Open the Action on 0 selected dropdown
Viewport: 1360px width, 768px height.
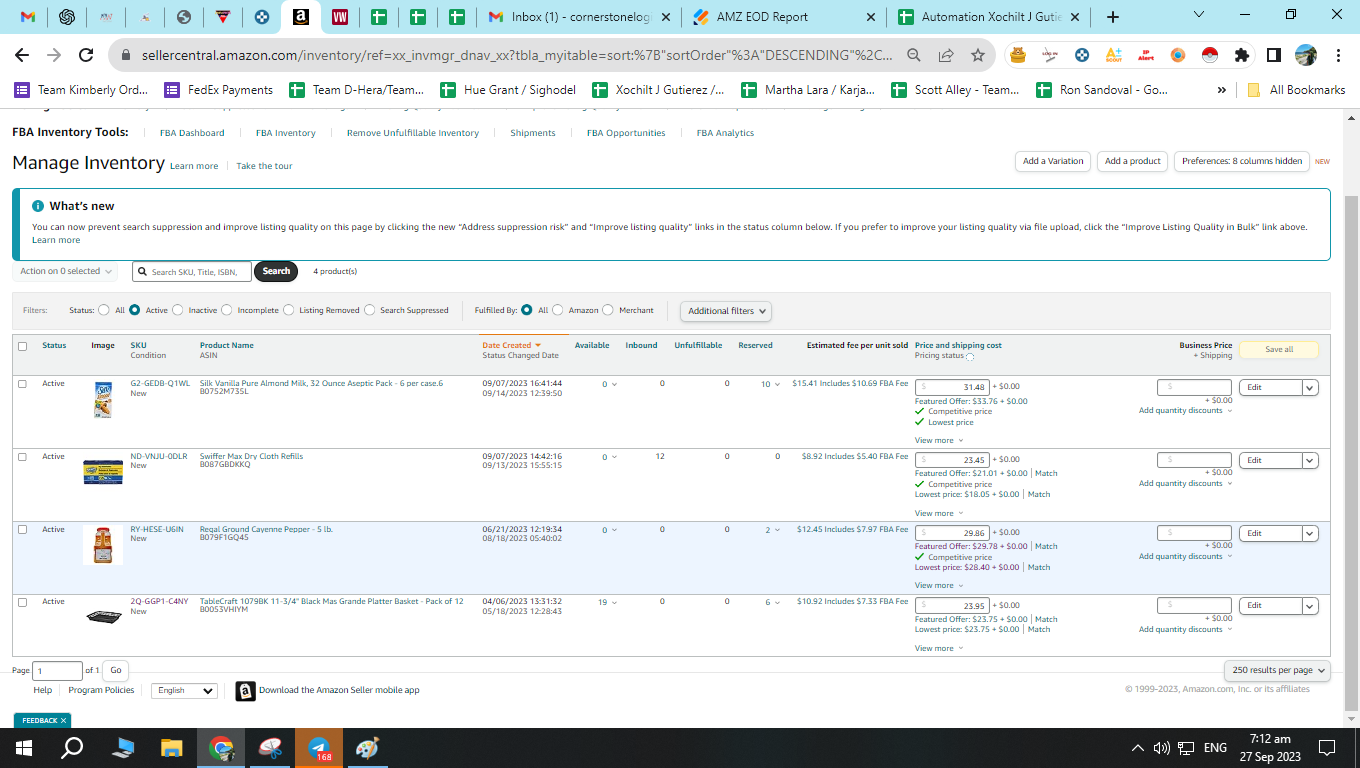pos(65,271)
